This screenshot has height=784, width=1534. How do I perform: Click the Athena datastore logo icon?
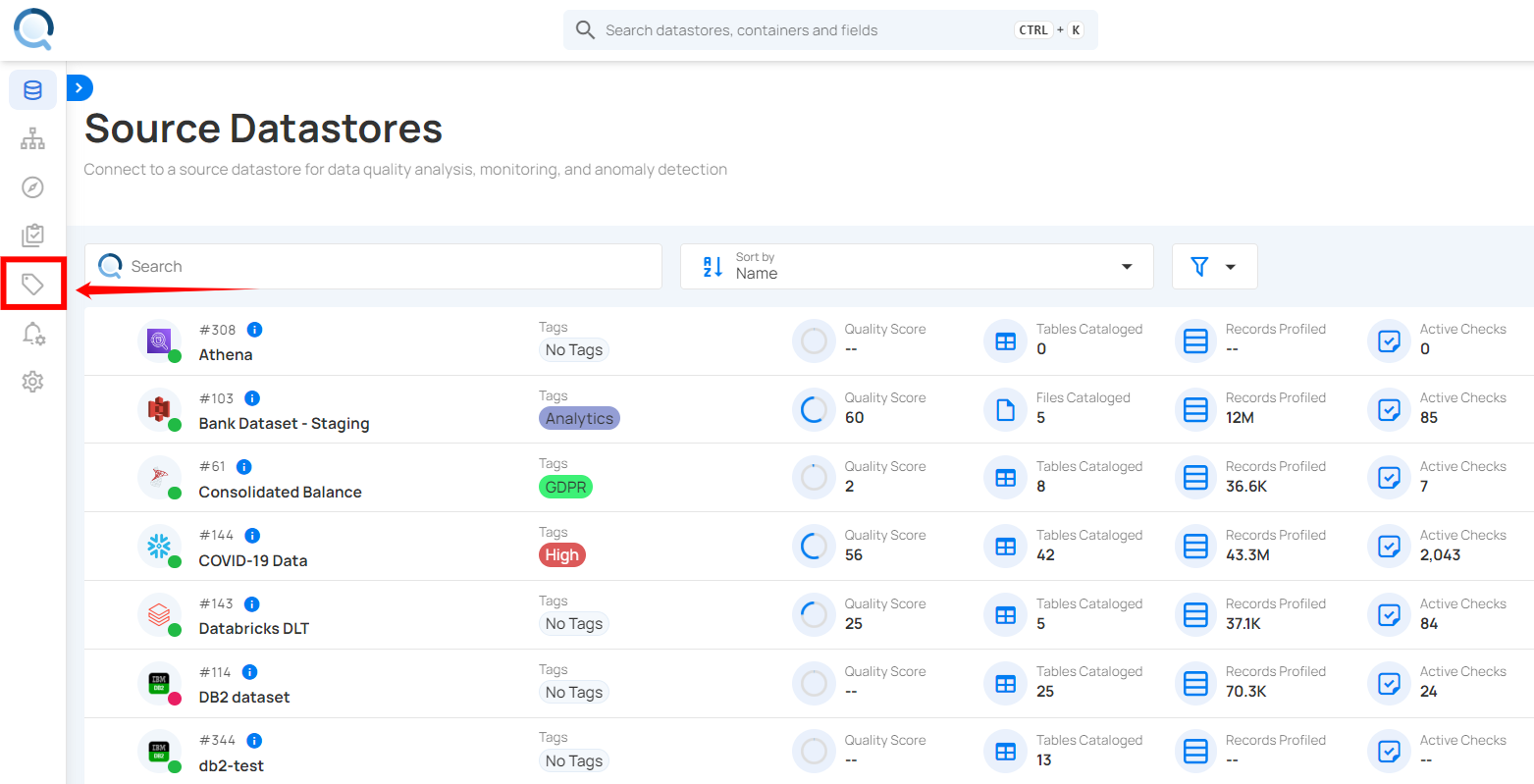coord(159,340)
